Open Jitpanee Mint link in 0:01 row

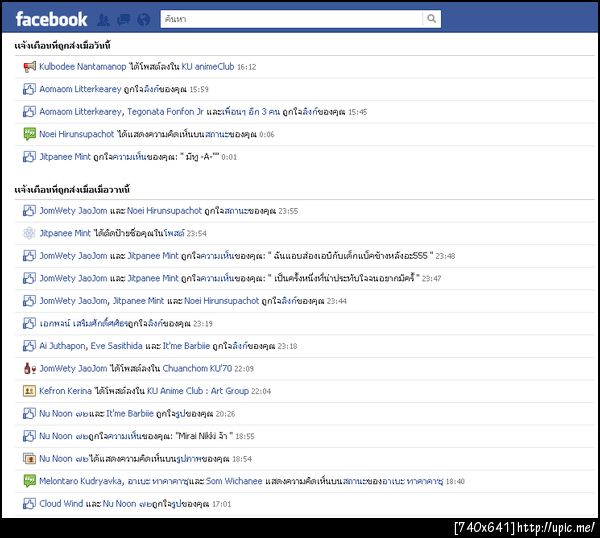[x=65, y=157]
